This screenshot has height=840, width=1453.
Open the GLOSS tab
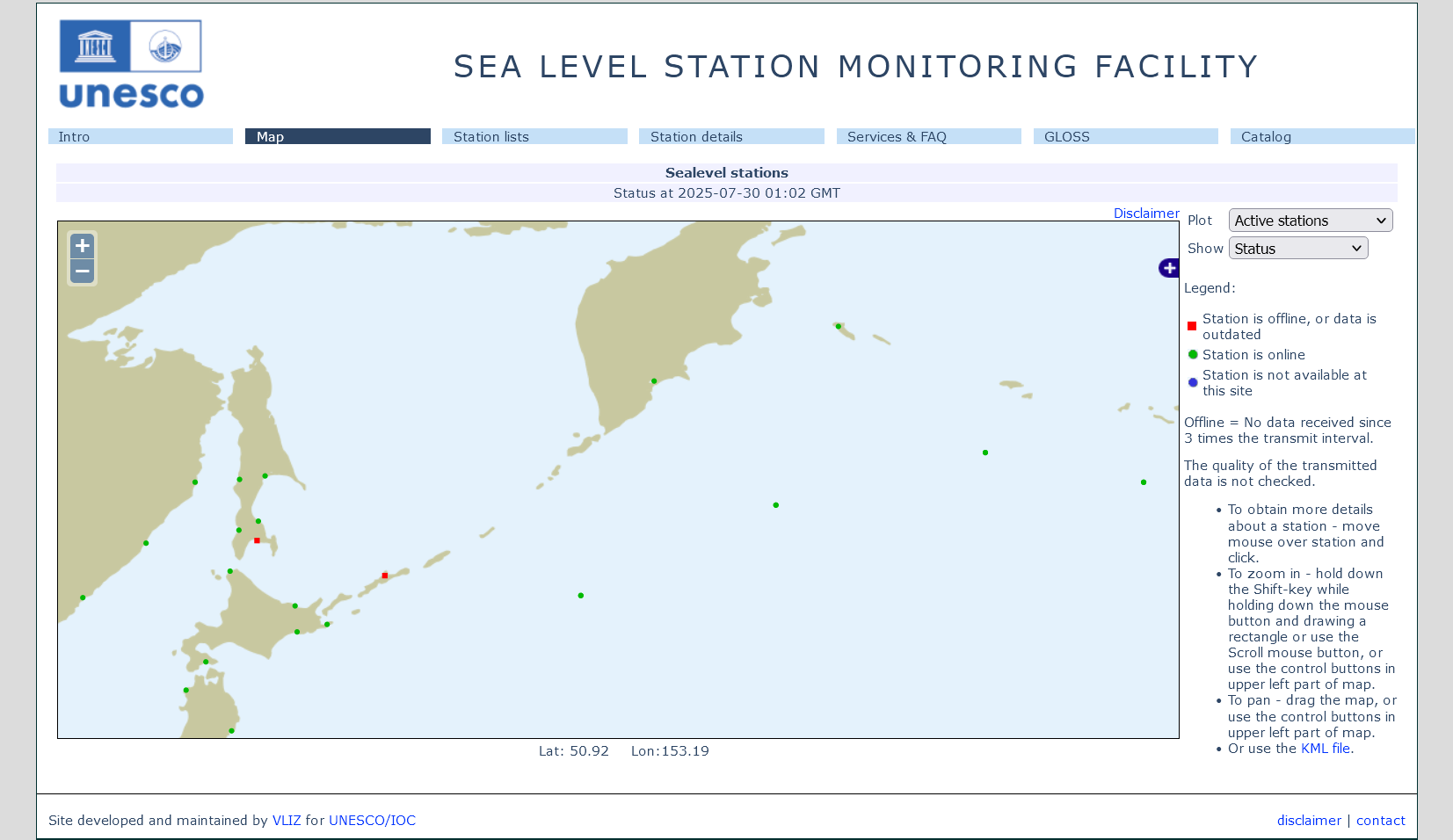click(x=1125, y=136)
